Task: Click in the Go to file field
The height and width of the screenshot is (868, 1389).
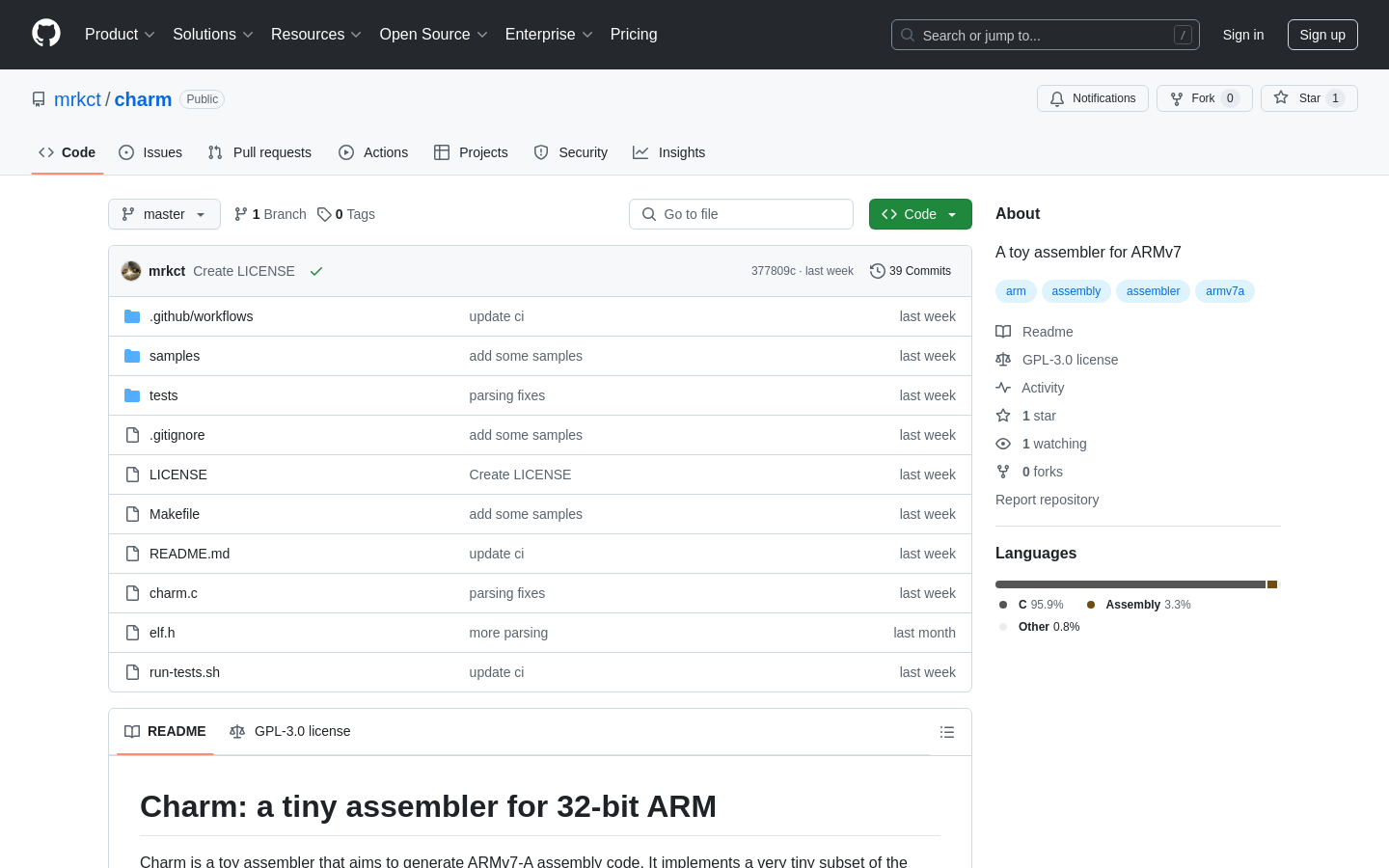Action: (x=741, y=214)
